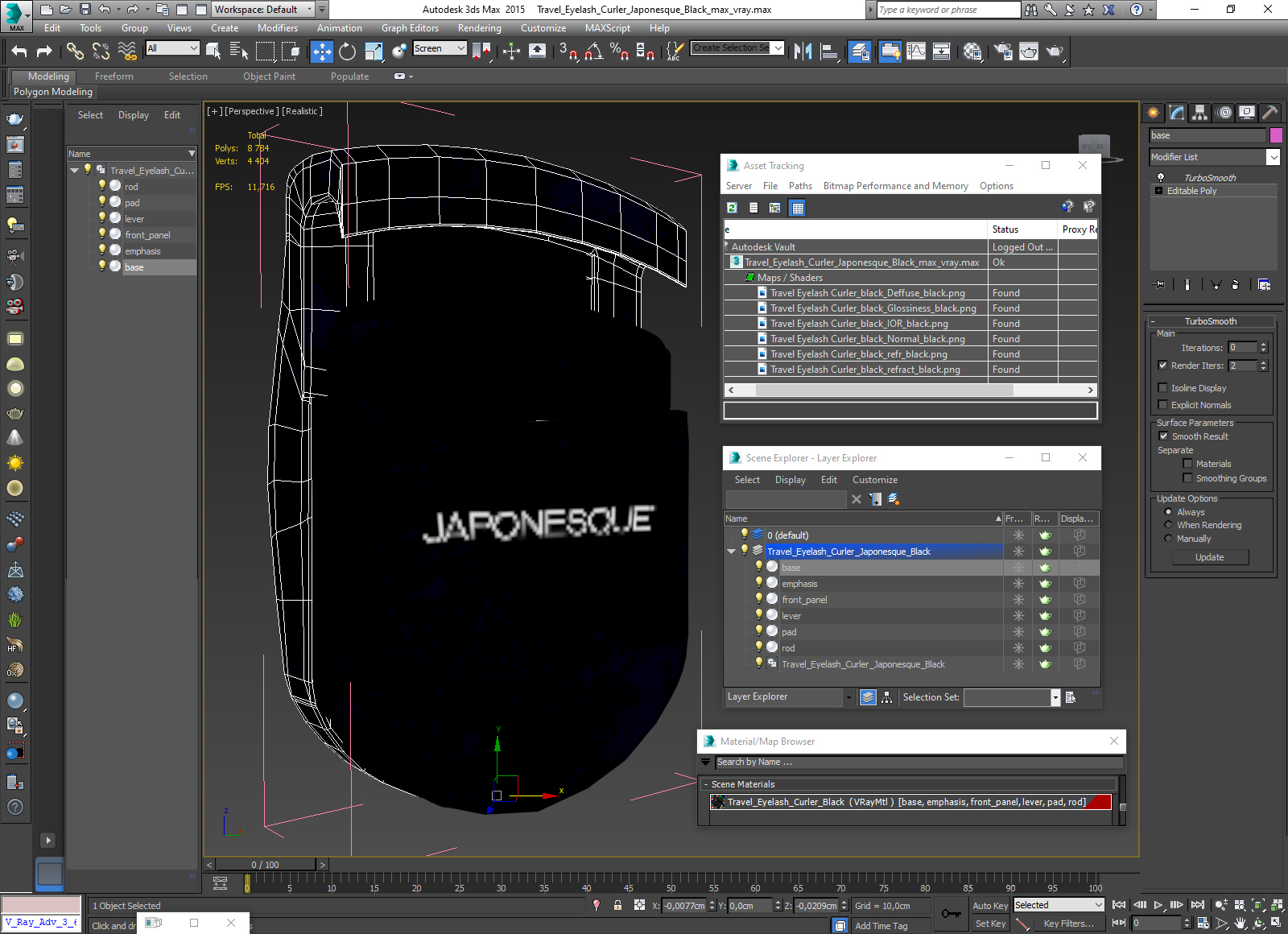Click the Undo arrow icon
The width and height of the screenshot is (1288, 934).
pyautogui.click(x=19, y=52)
